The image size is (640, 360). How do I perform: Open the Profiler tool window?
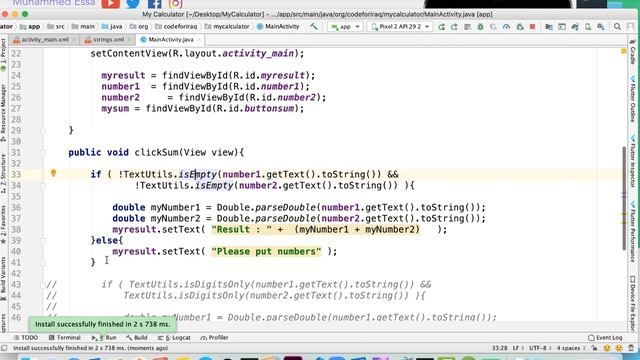(x=214, y=338)
